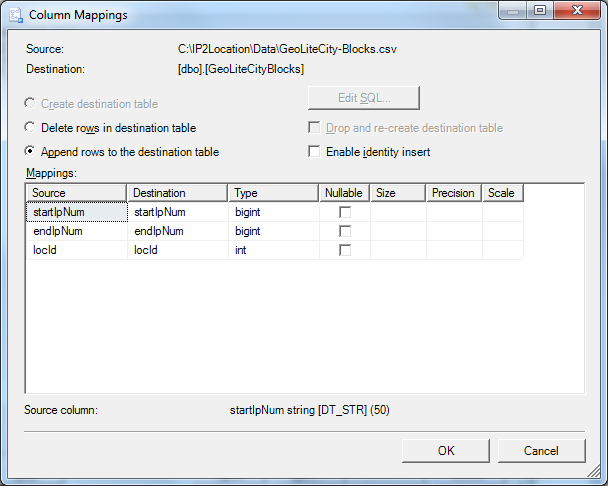608x486 pixels.
Task: Click the bigint type cell of endIpNum
Action: coord(274,231)
